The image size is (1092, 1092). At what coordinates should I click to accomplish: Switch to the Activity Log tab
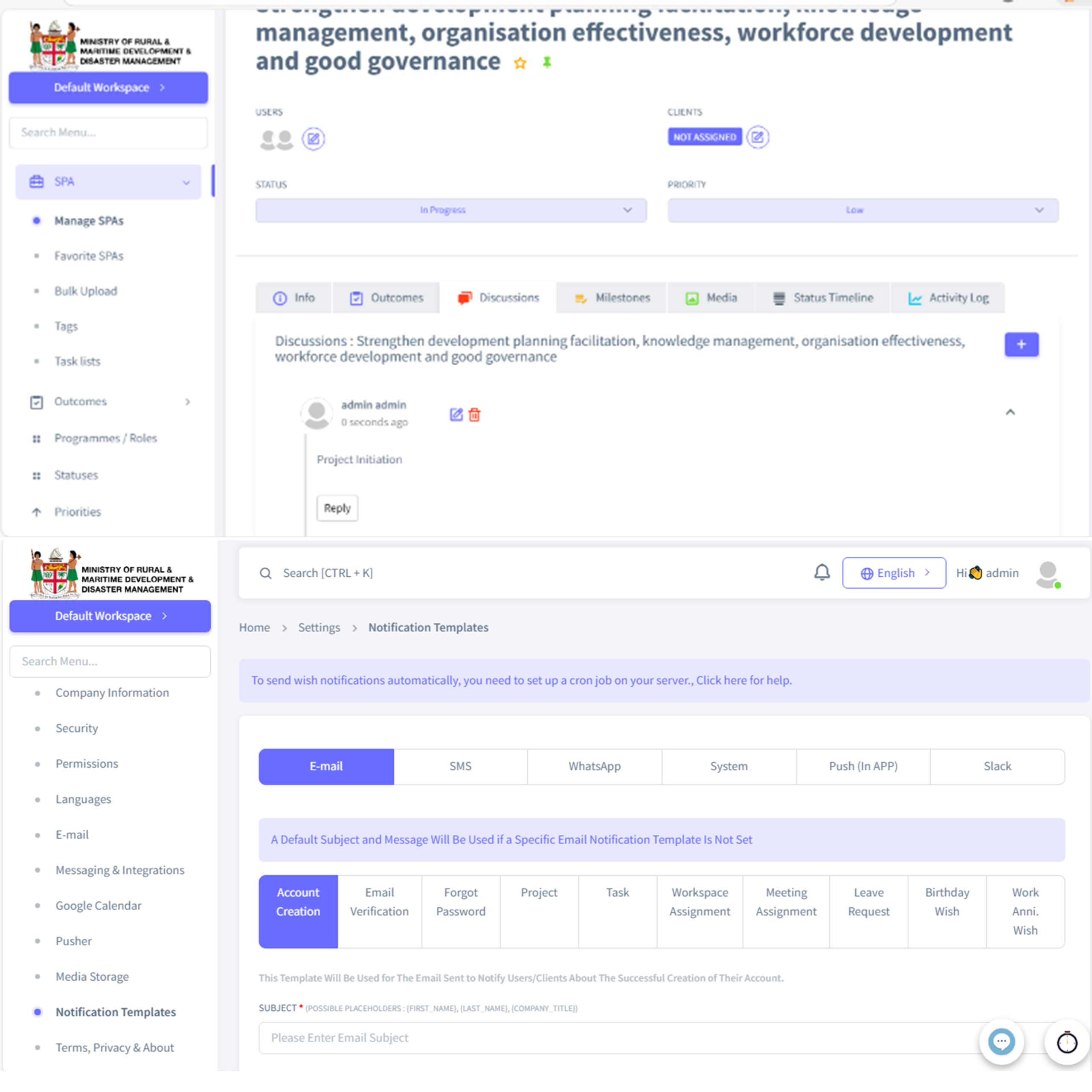pos(947,298)
